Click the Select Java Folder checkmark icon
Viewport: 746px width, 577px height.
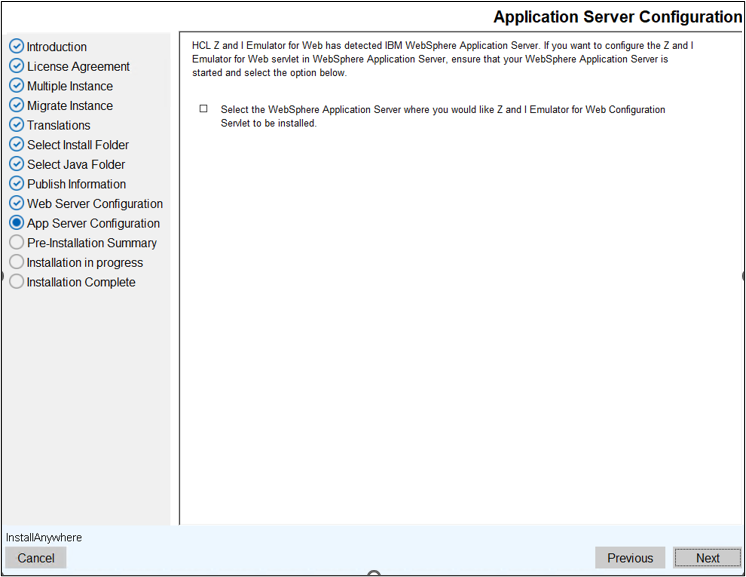point(17,164)
